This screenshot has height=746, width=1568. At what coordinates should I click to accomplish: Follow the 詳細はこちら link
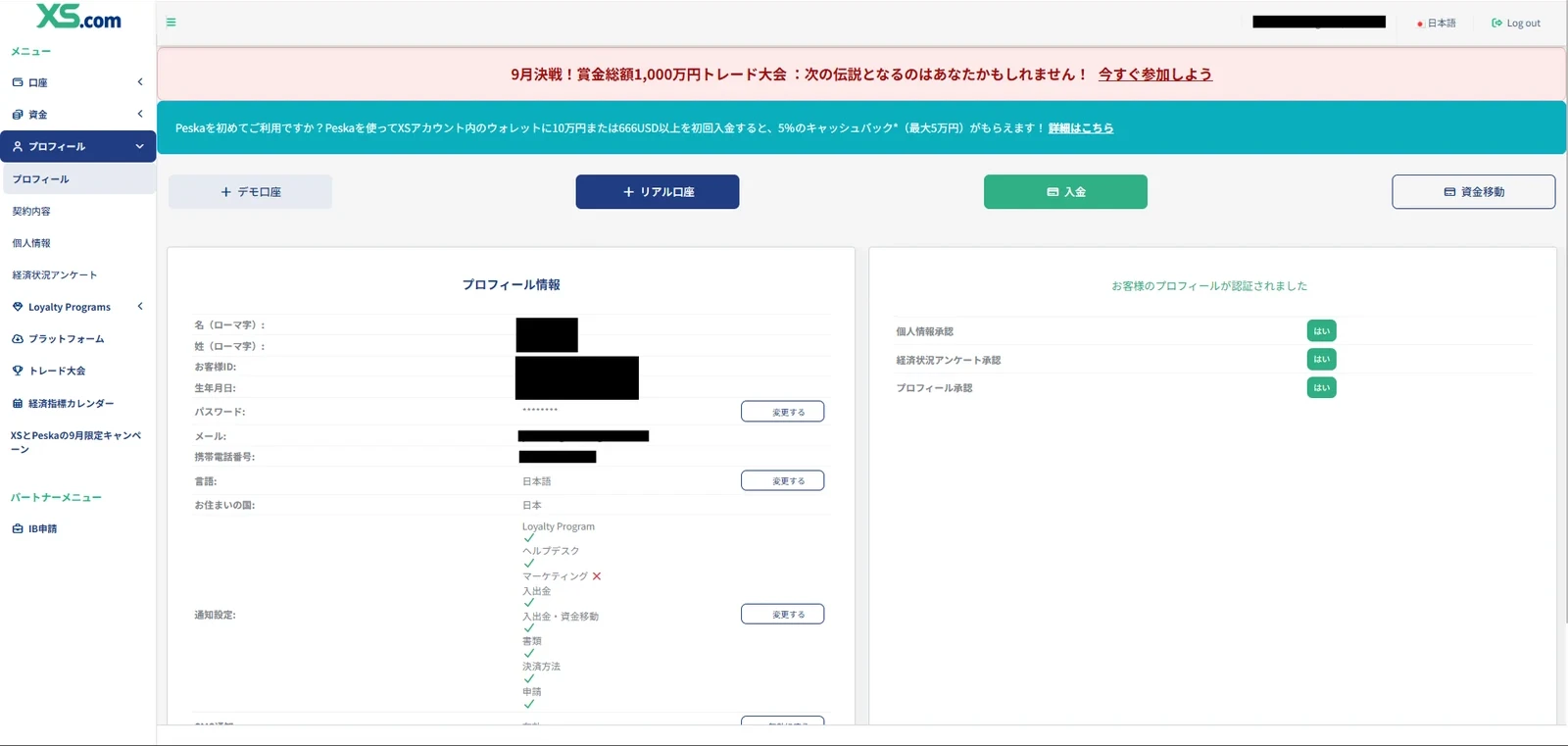(x=1081, y=128)
